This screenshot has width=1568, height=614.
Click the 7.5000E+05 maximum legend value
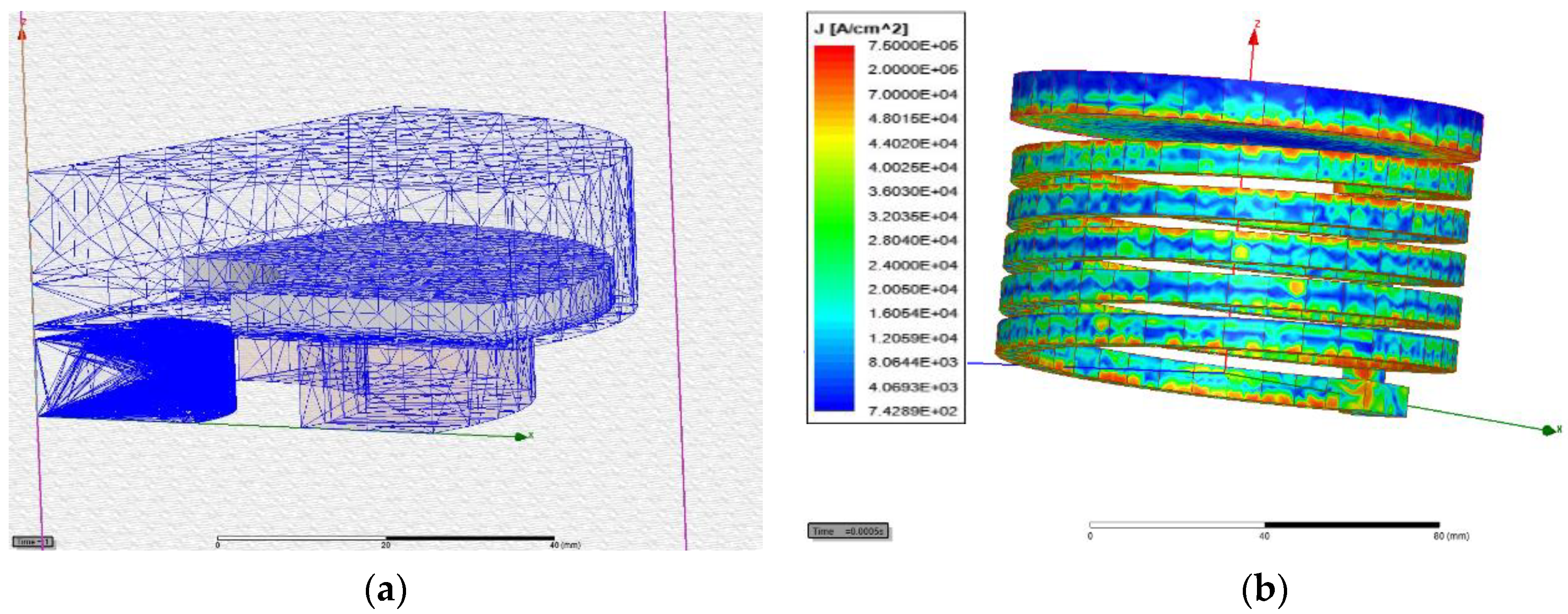pos(913,46)
